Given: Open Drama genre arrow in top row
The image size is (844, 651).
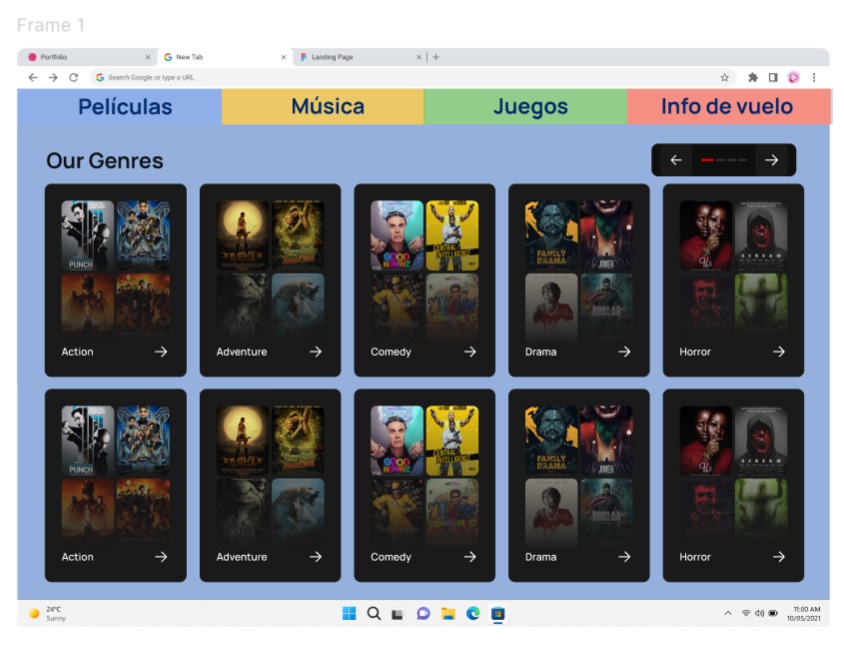Looking at the screenshot, I should [624, 352].
